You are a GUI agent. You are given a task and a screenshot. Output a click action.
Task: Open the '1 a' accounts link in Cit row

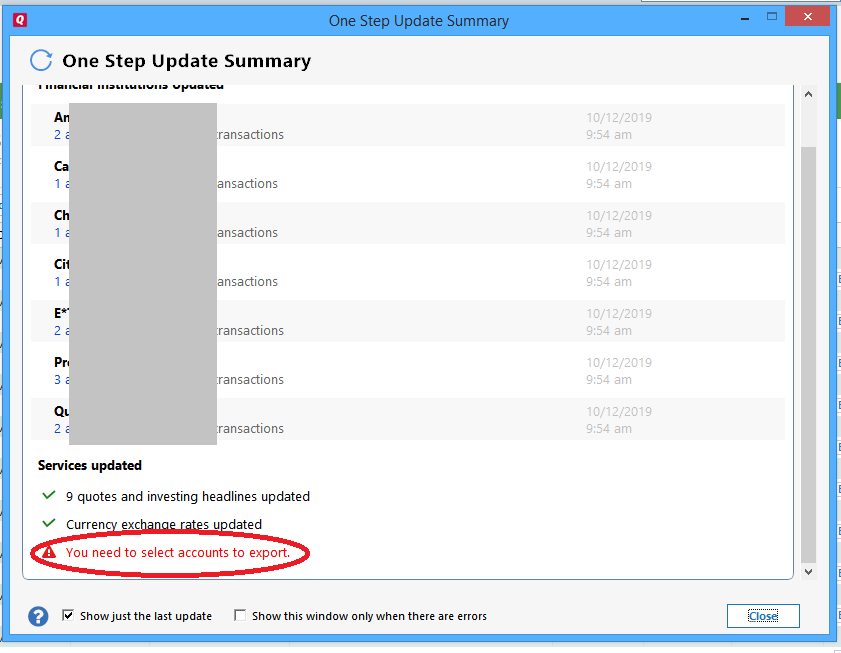click(62, 281)
